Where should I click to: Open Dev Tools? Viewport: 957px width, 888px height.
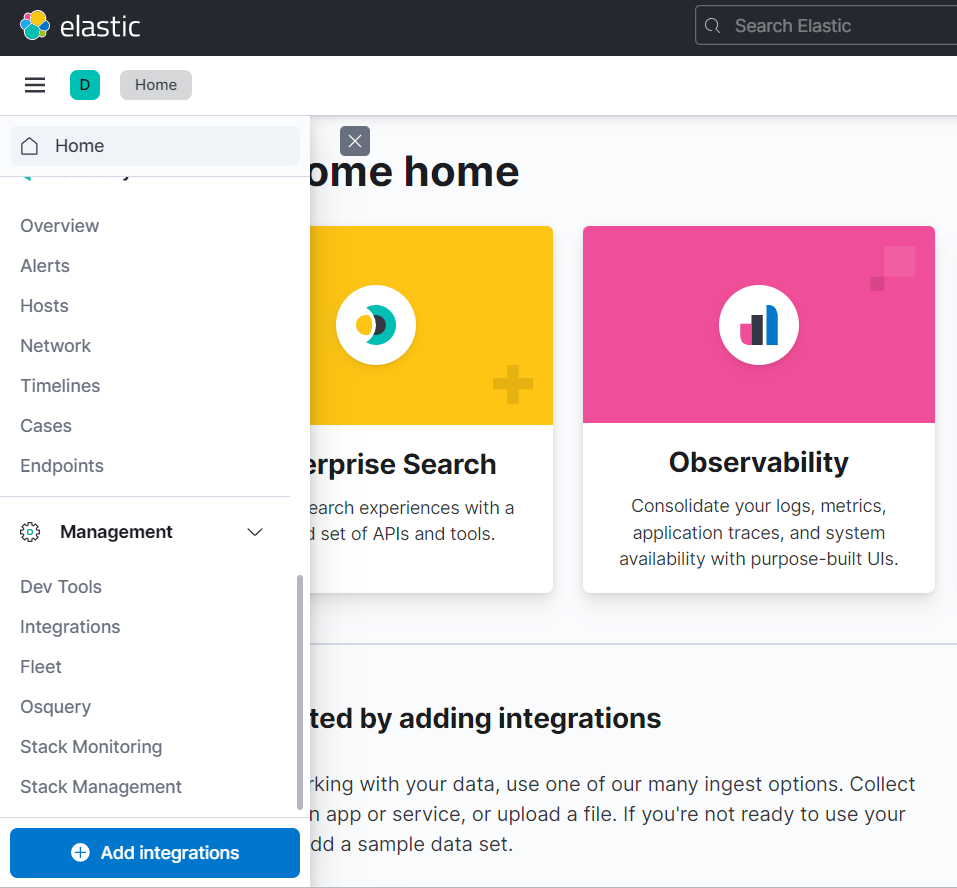click(60, 587)
